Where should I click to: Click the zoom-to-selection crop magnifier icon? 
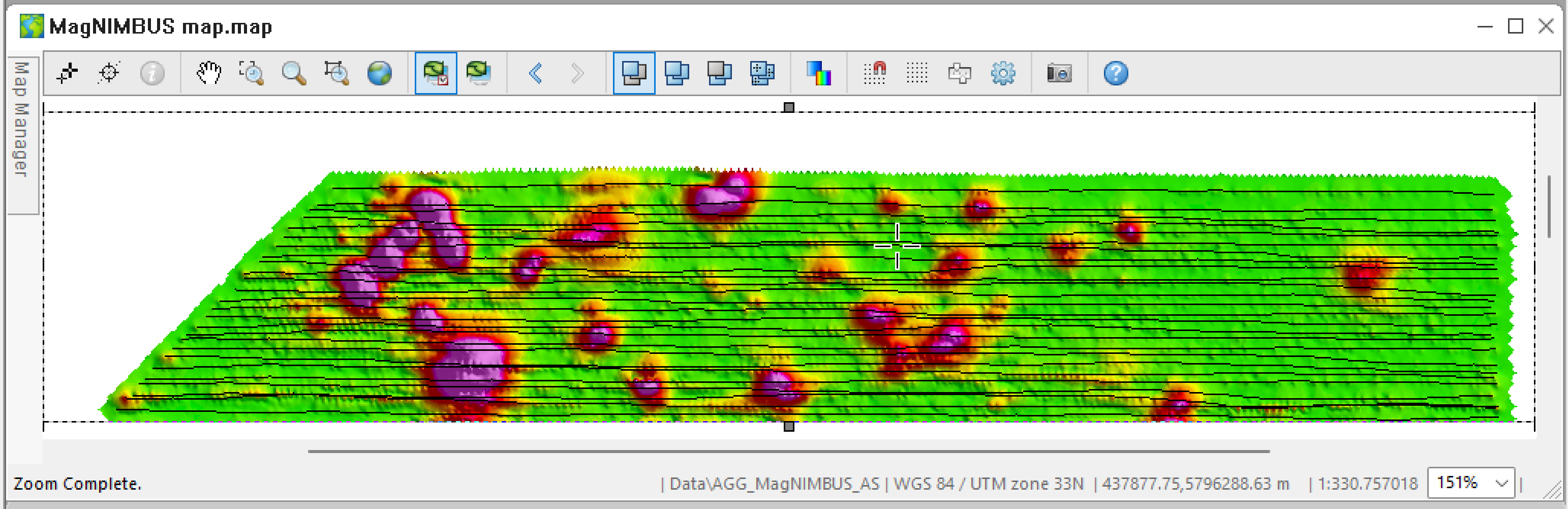[336, 73]
